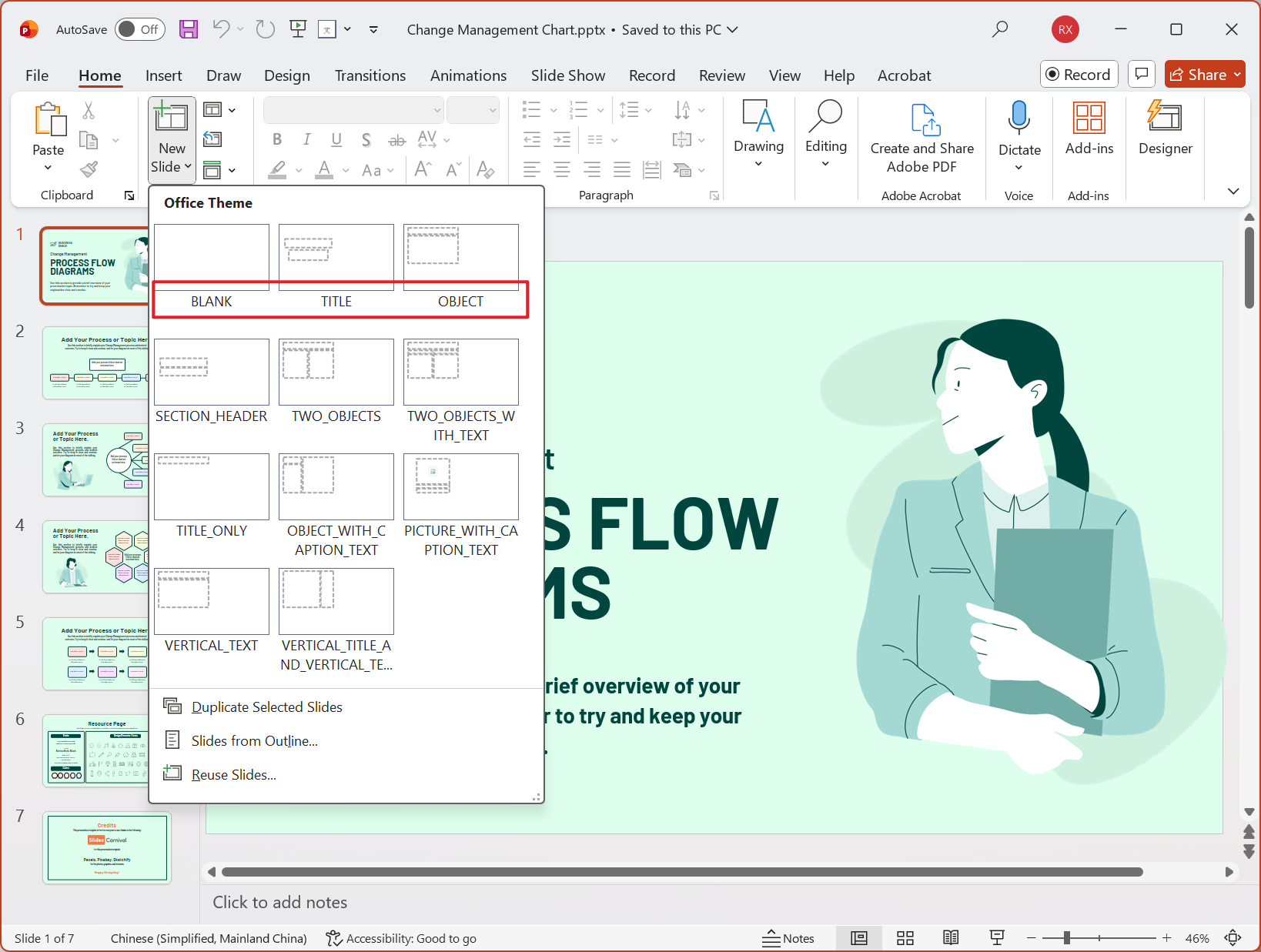Switch to the Insert ribbon tab

coord(163,75)
